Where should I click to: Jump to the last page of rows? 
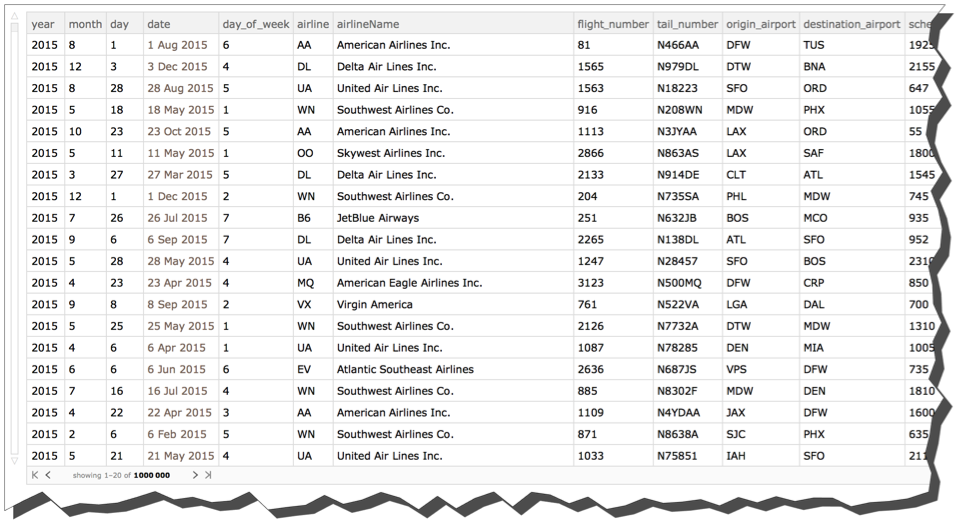click(208, 475)
